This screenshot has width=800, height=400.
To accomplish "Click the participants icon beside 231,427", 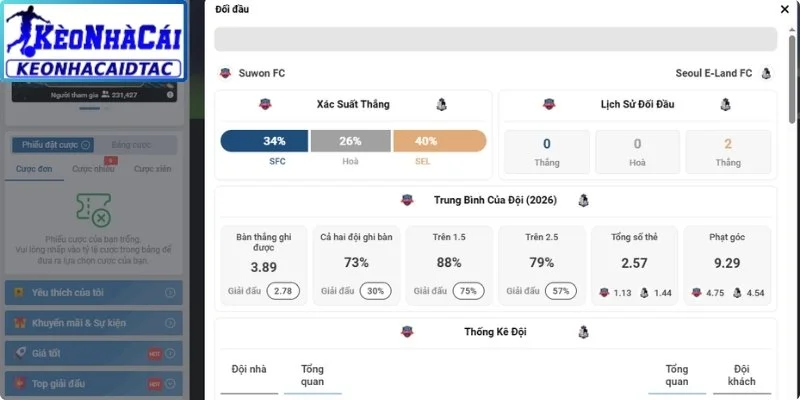I will [106, 94].
